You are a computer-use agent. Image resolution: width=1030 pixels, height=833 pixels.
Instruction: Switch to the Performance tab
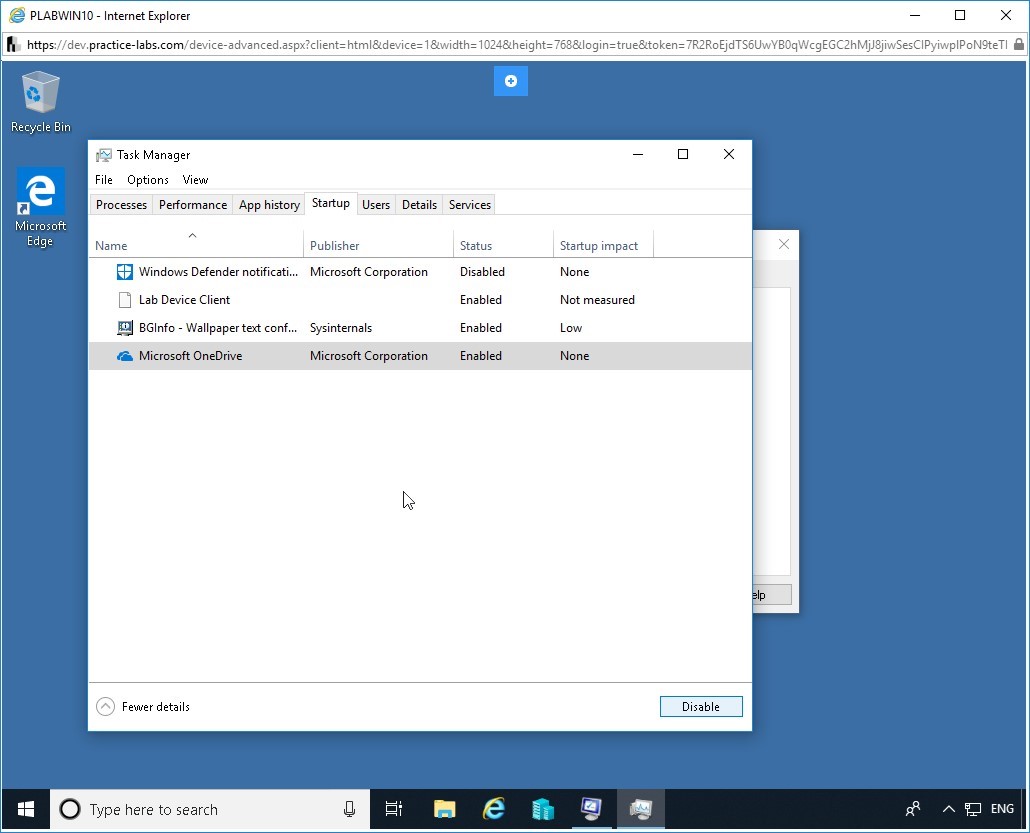tap(193, 205)
